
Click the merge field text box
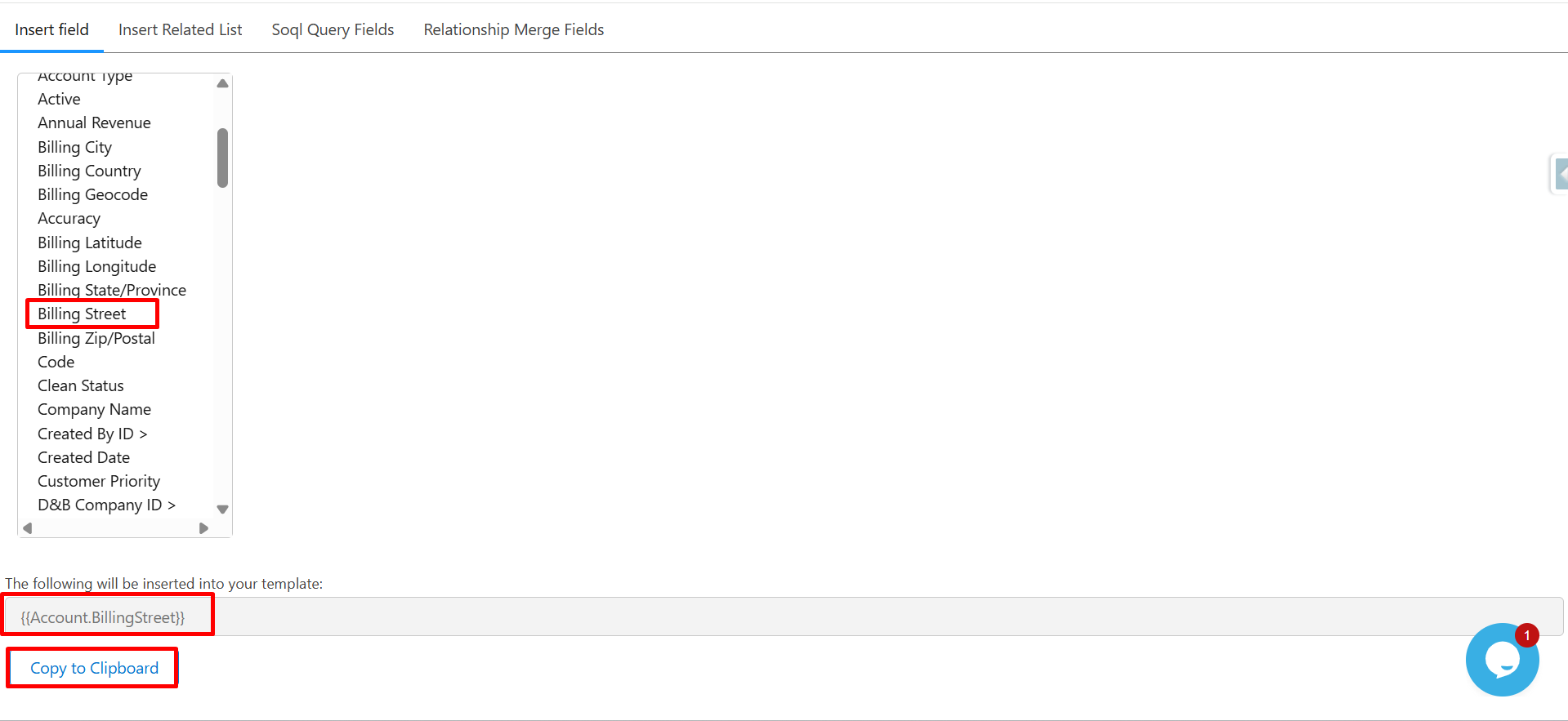click(783, 617)
